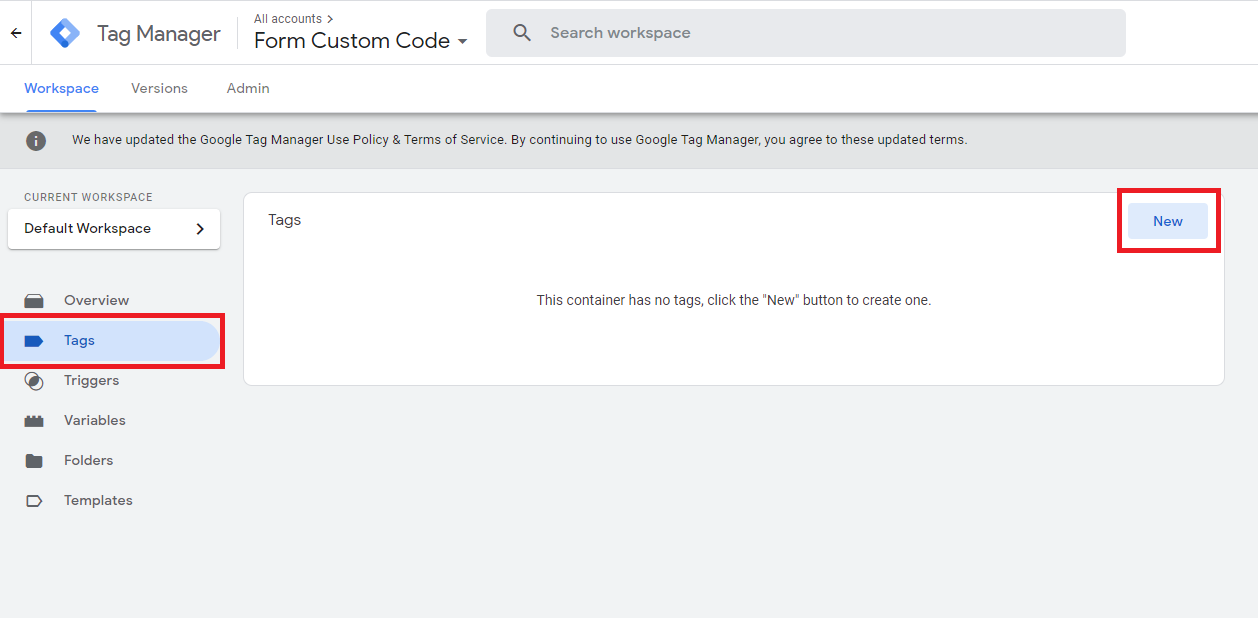The image size is (1258, 618).
Task: Click the search magnifier icon
Action: pos(522,33)
